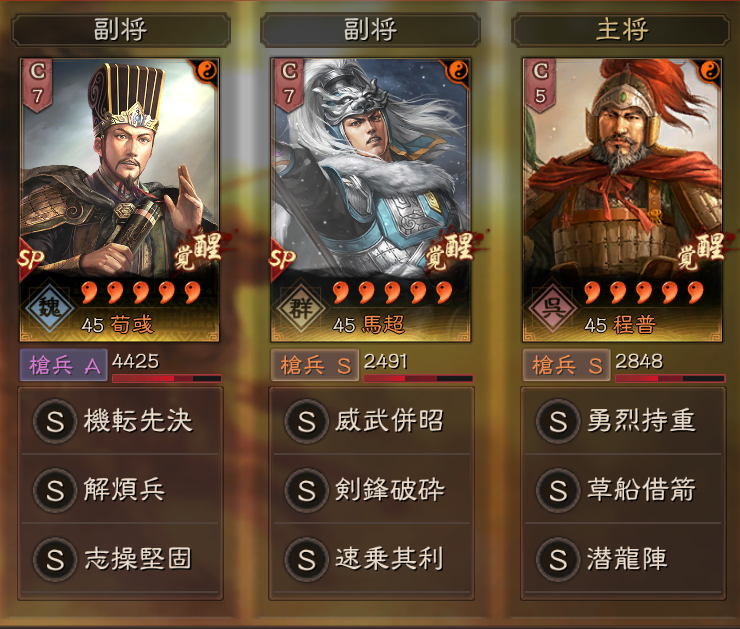The image size is (740, 629).
Task: Select the S rank icon beside 潜龍陣
Action: click(558, 559)
